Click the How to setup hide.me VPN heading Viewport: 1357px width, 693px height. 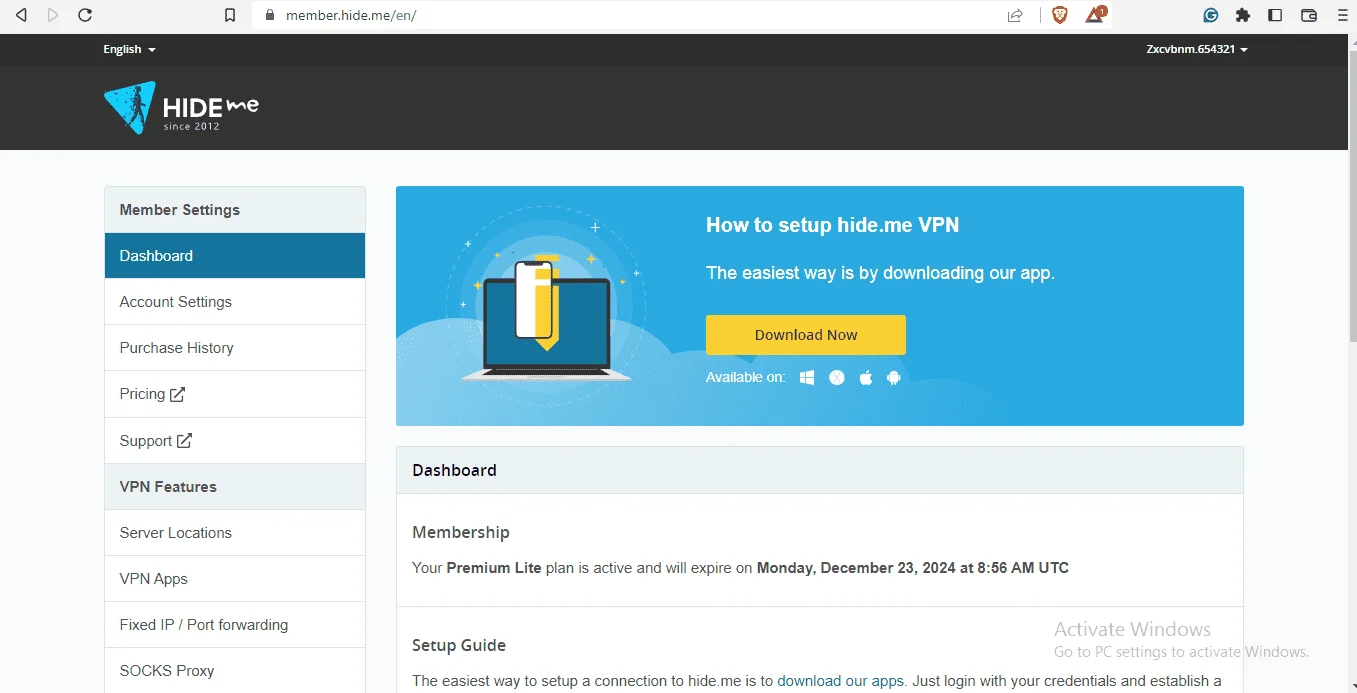[x=832, y=225]
